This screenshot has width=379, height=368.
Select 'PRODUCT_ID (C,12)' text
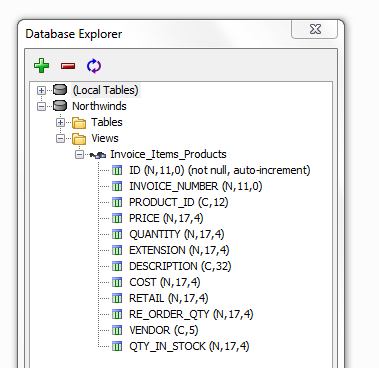tap(179, 202)
